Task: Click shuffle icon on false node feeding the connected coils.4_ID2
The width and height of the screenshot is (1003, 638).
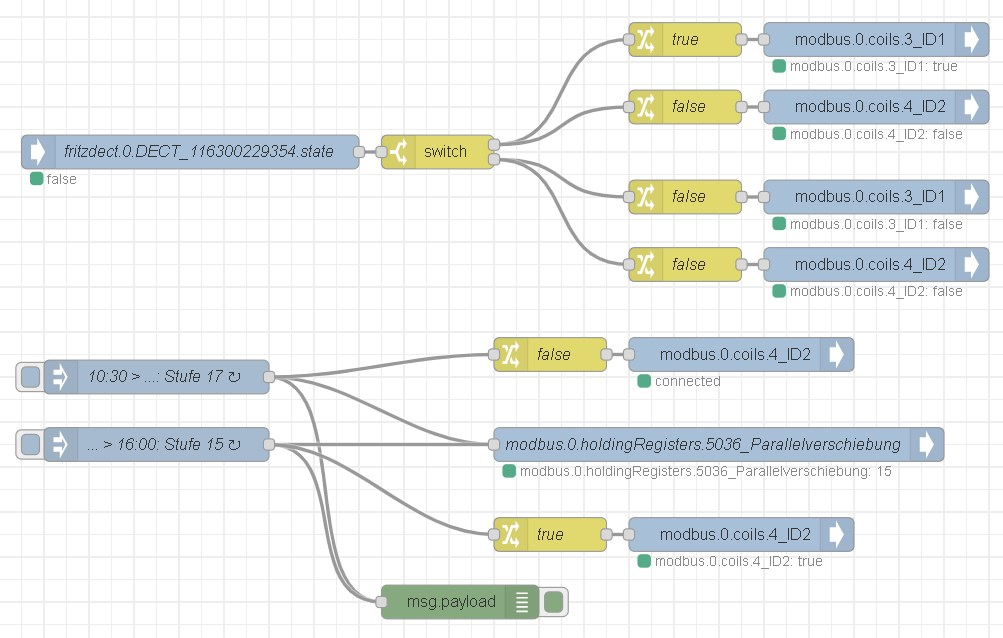Action: click(511, 355)
